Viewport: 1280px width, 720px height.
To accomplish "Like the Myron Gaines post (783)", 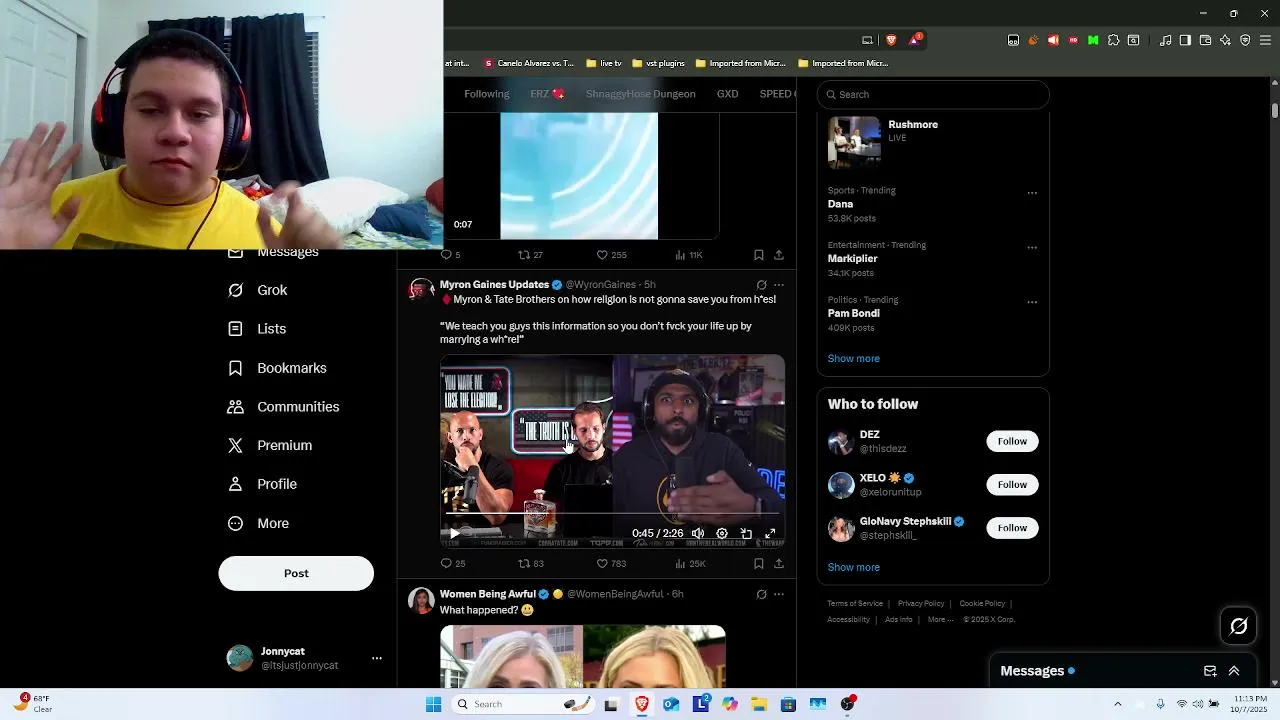I will pos(611,564).
